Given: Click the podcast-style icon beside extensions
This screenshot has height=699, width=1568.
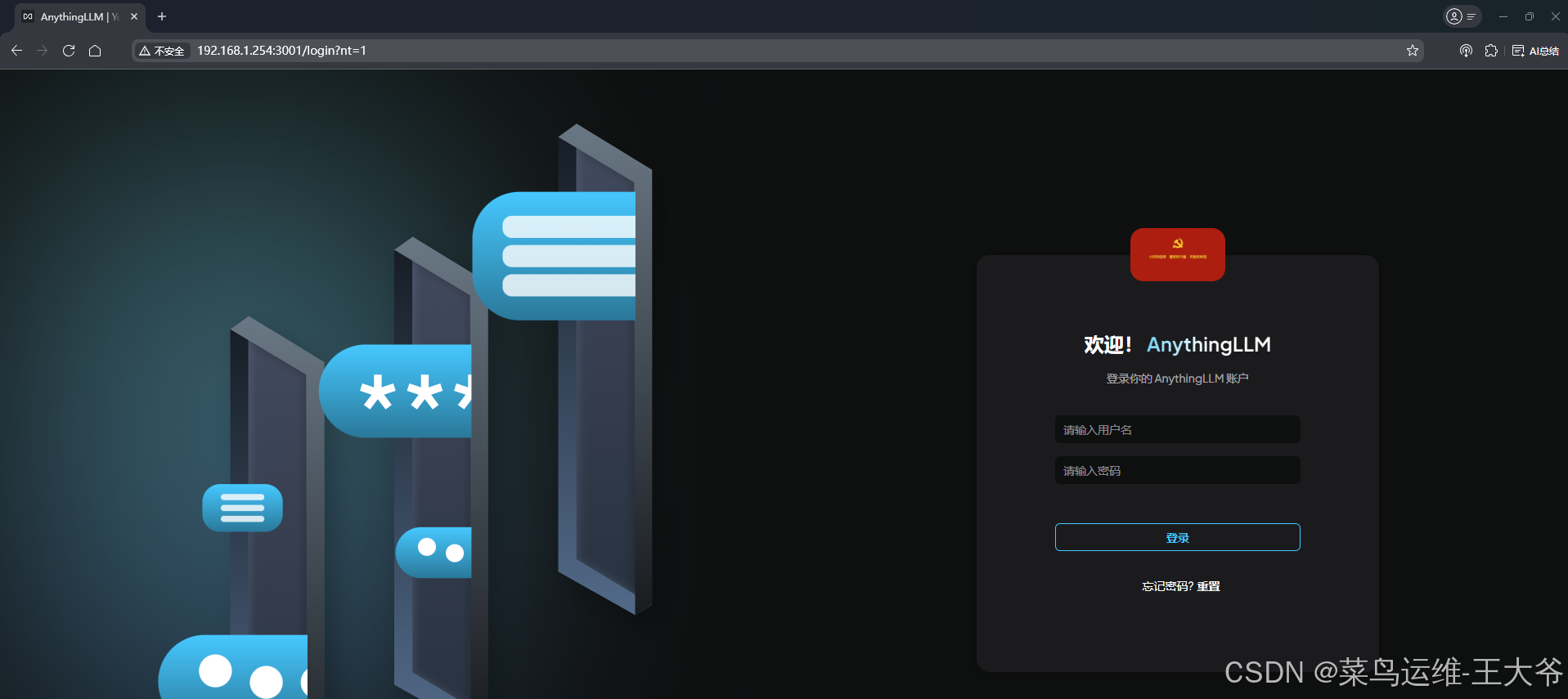Looking at the screenshot, I should coord(1466,51).
